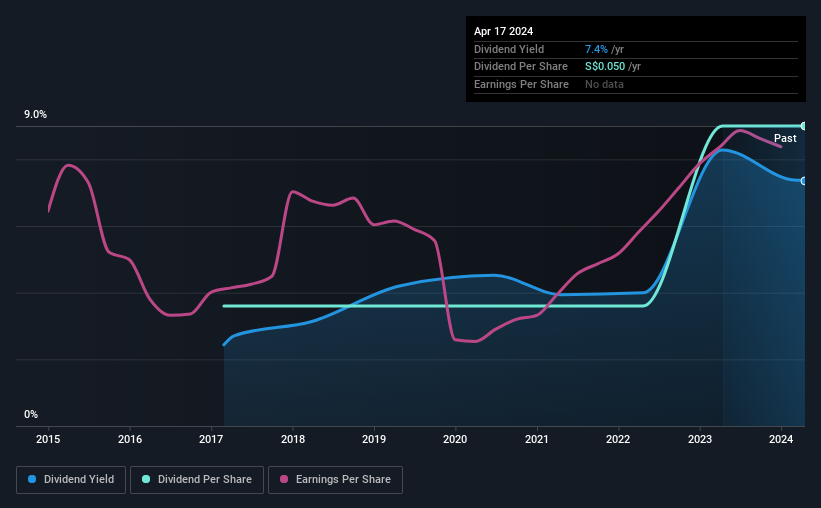Click the Apr 17 2024 tooltip date header

coord(503,31)
